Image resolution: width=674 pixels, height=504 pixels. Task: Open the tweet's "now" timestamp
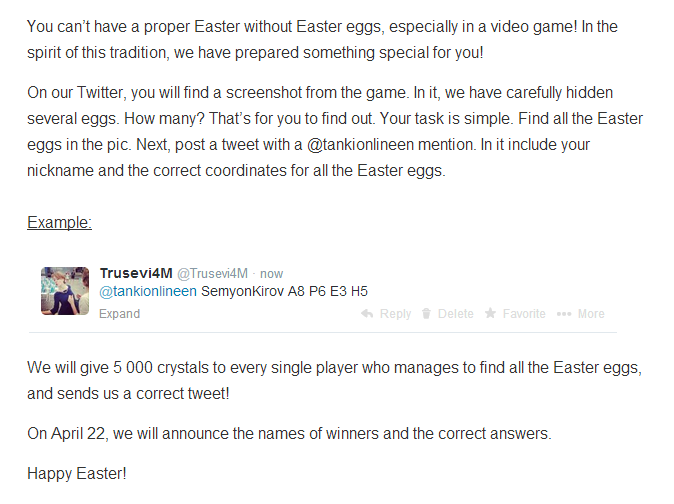point(272,274)
